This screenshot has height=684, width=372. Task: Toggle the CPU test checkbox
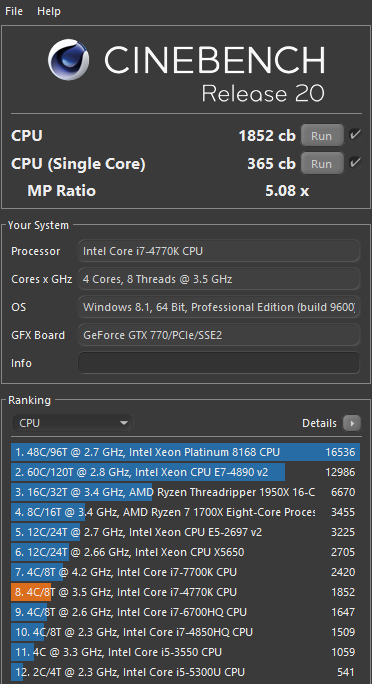pyautogui.click(x=355, y=135)
